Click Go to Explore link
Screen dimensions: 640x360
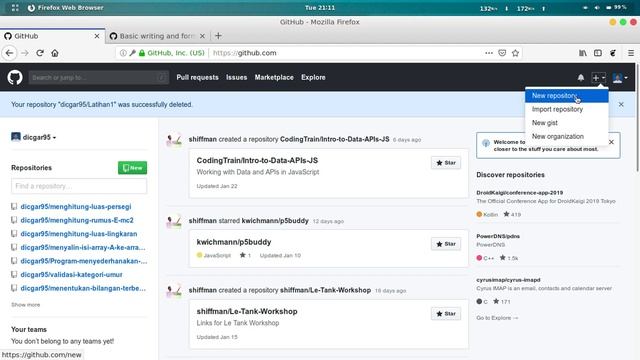click(497, 318)
